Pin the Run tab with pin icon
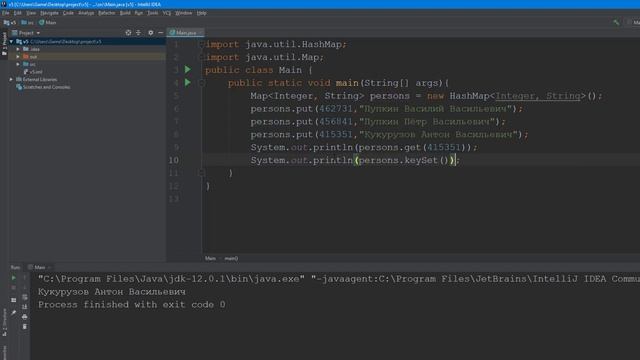 (13, 313)
